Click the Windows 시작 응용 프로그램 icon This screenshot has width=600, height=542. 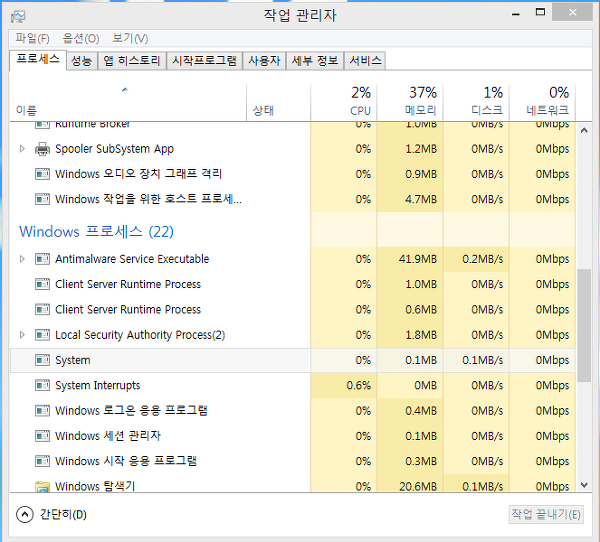coord(42,461)
